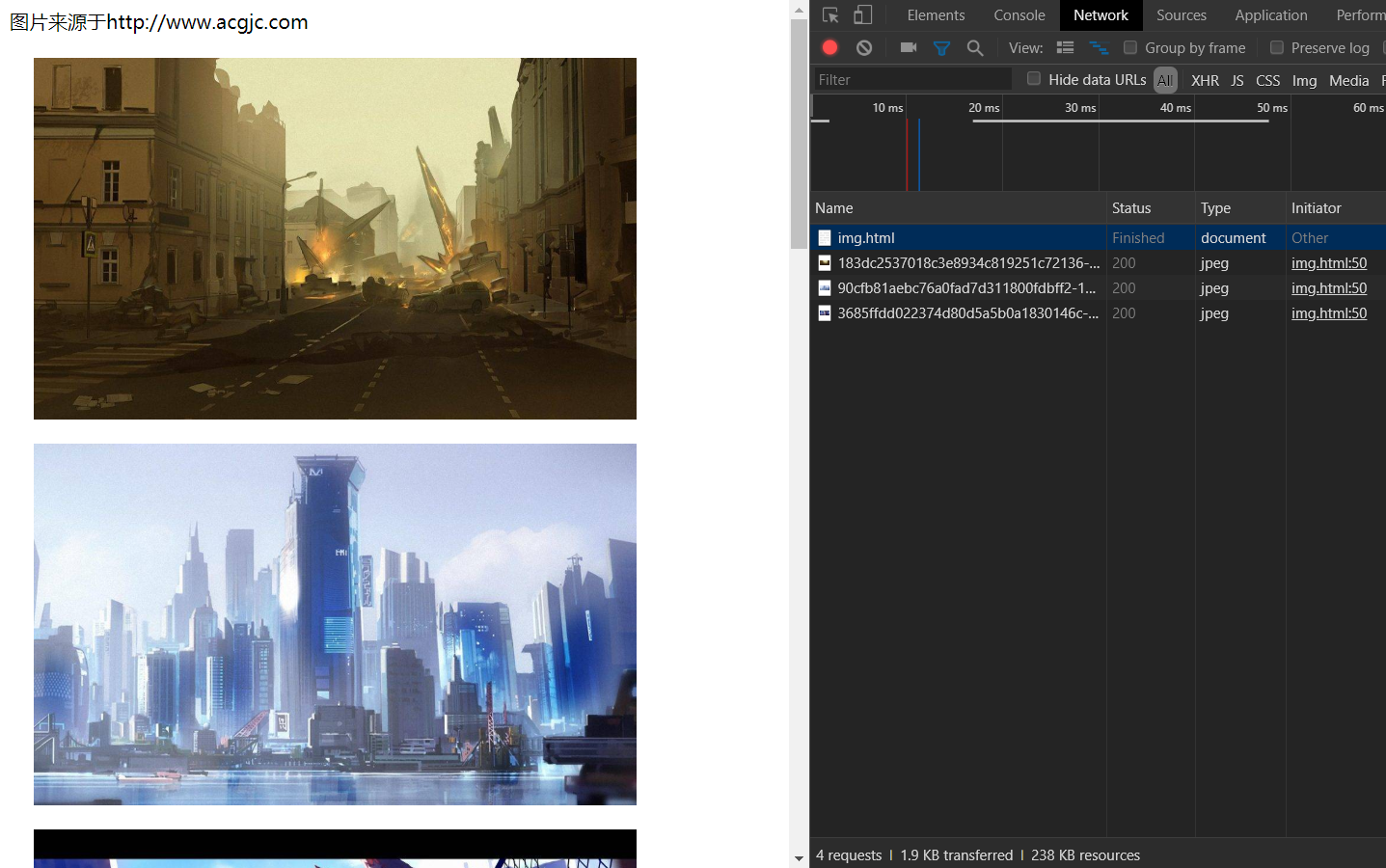This screenshot has width=1386, height=868.
Task: Click the ruined city street image
Action: point(335,238)
